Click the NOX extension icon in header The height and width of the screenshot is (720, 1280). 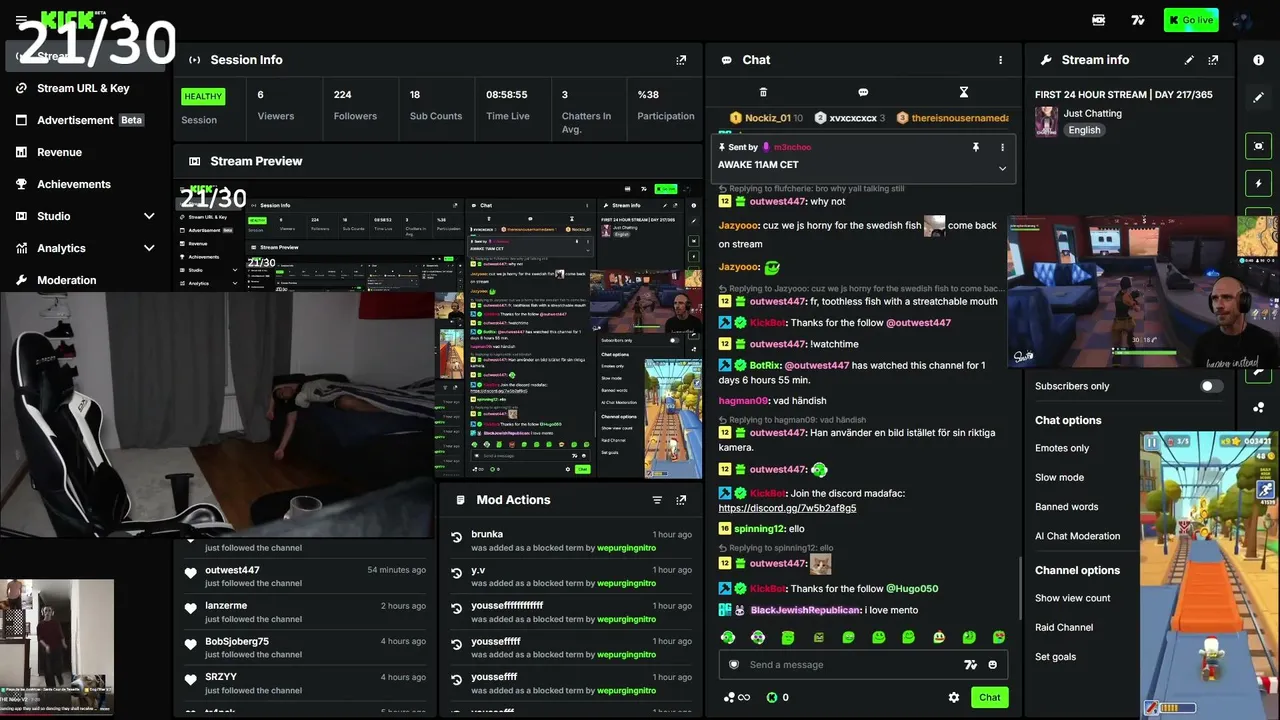pos(1098,20)
